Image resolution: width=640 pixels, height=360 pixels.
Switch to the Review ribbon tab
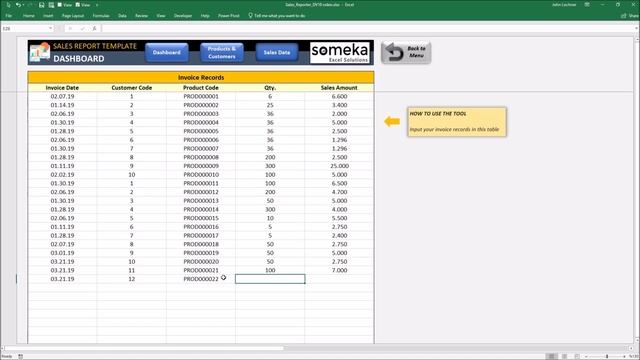click(x=141, y=16)
